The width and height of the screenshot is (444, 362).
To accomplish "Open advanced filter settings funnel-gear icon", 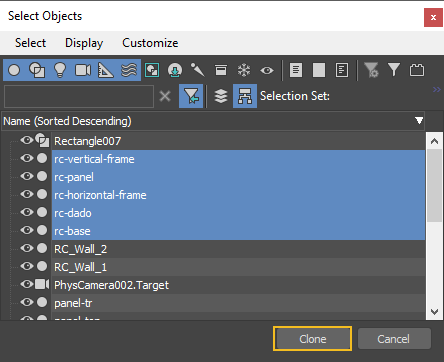I will (x=371, y=70).
